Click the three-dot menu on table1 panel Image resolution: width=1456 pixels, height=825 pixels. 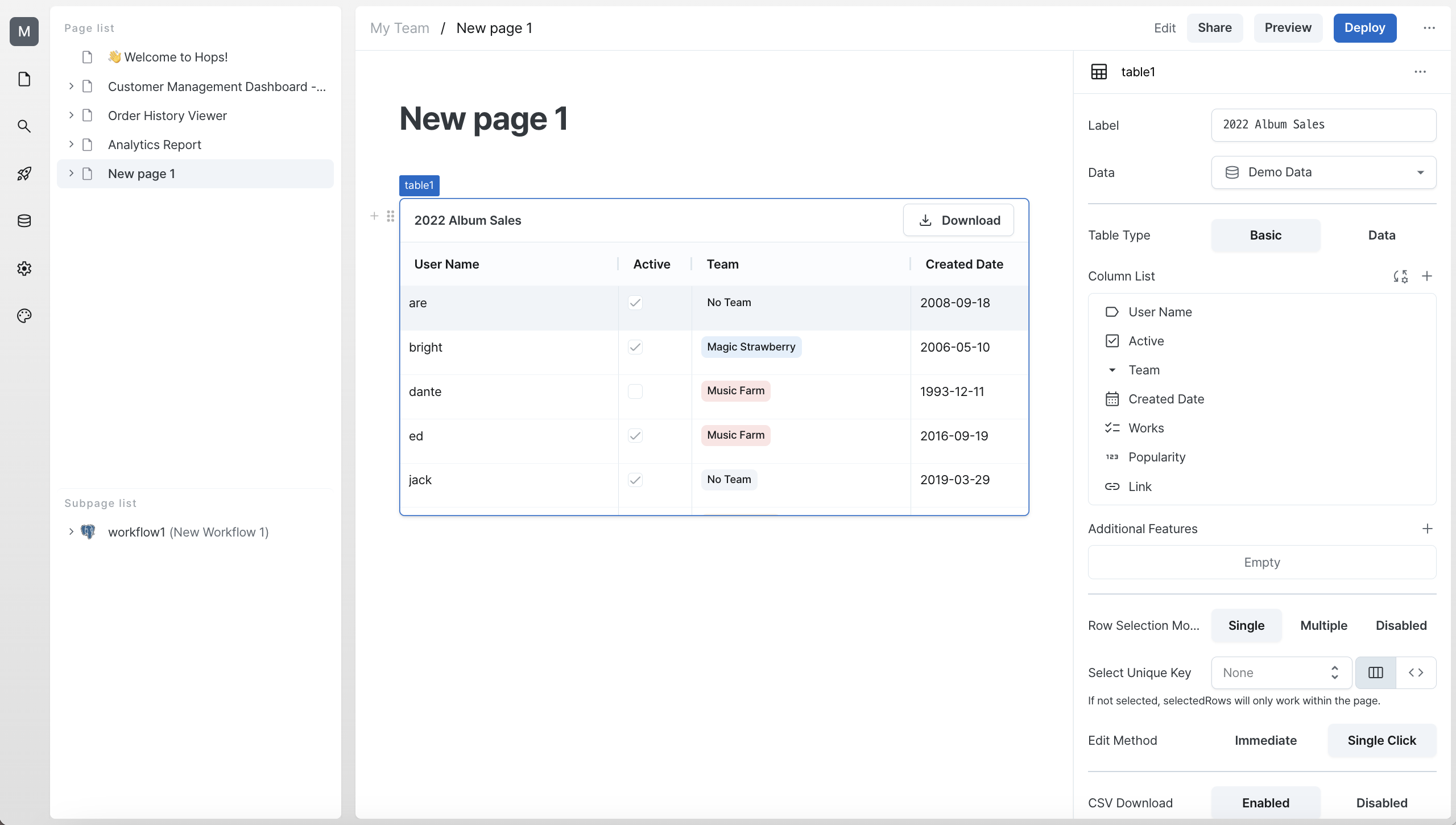click(1420, 71)
